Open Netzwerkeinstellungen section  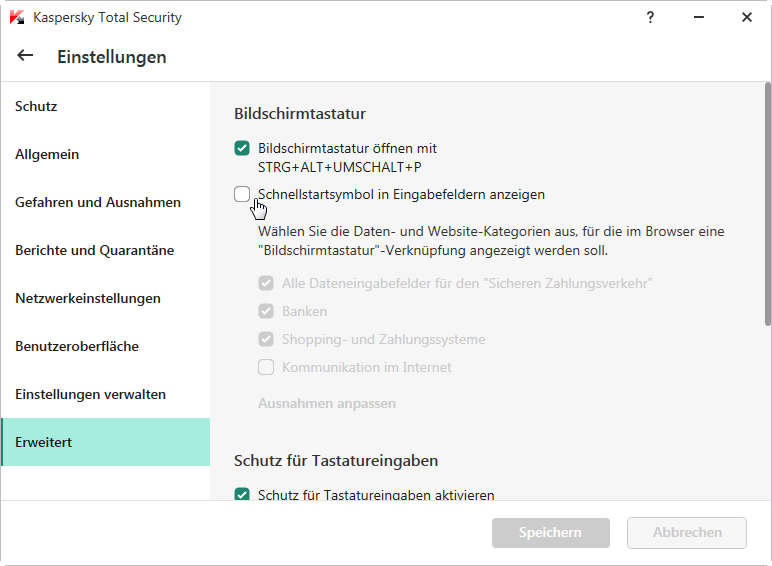105,298
